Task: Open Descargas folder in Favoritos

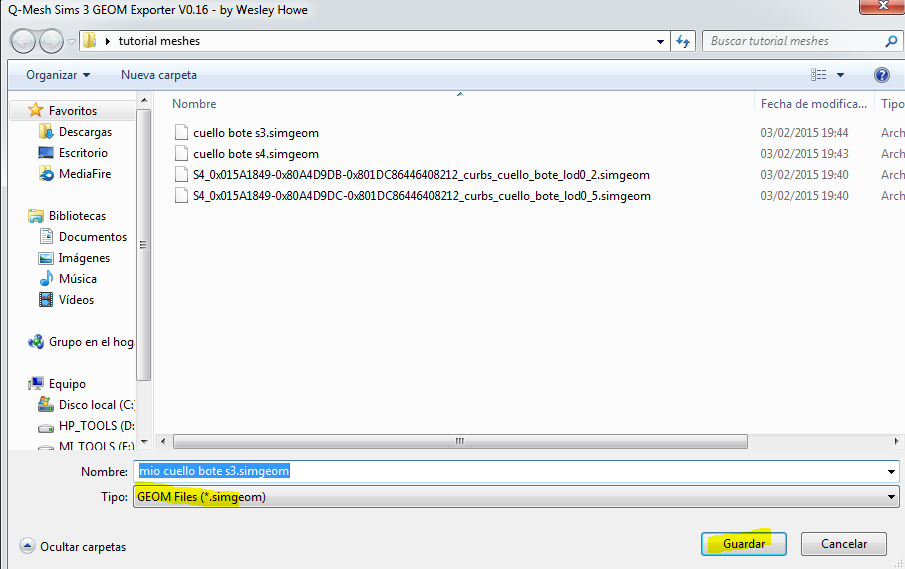Action: coord(84,132)
